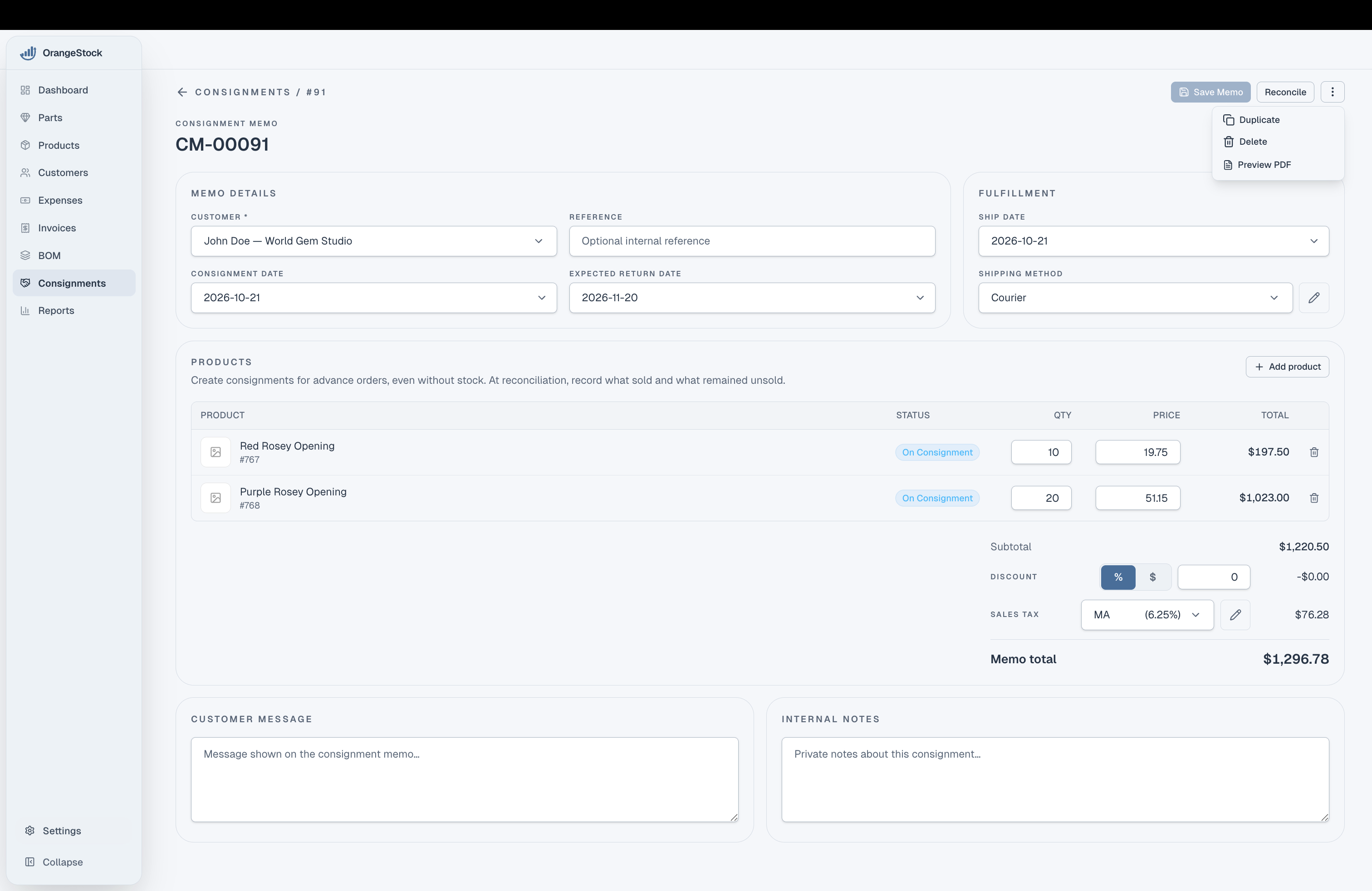1372x891 pixels.
Task: Go to Parts in the sidebar
Action: coord(74,117)
